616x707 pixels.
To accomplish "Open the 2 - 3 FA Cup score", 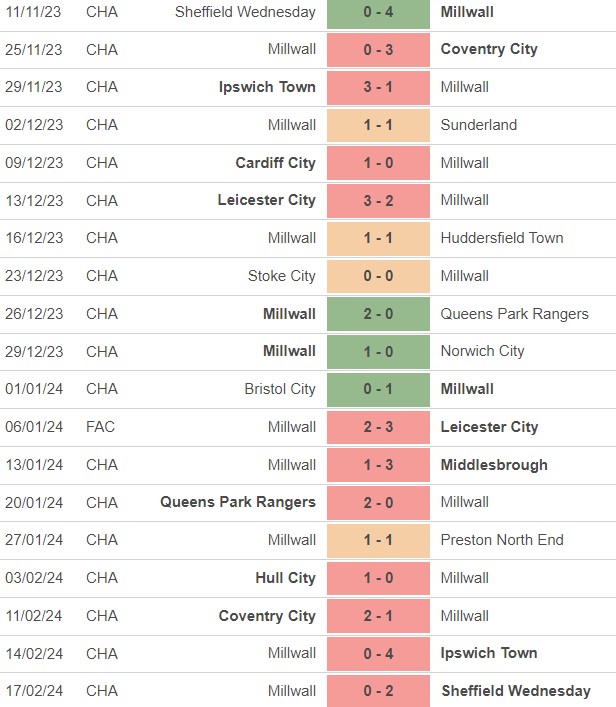I will (378, 427).
